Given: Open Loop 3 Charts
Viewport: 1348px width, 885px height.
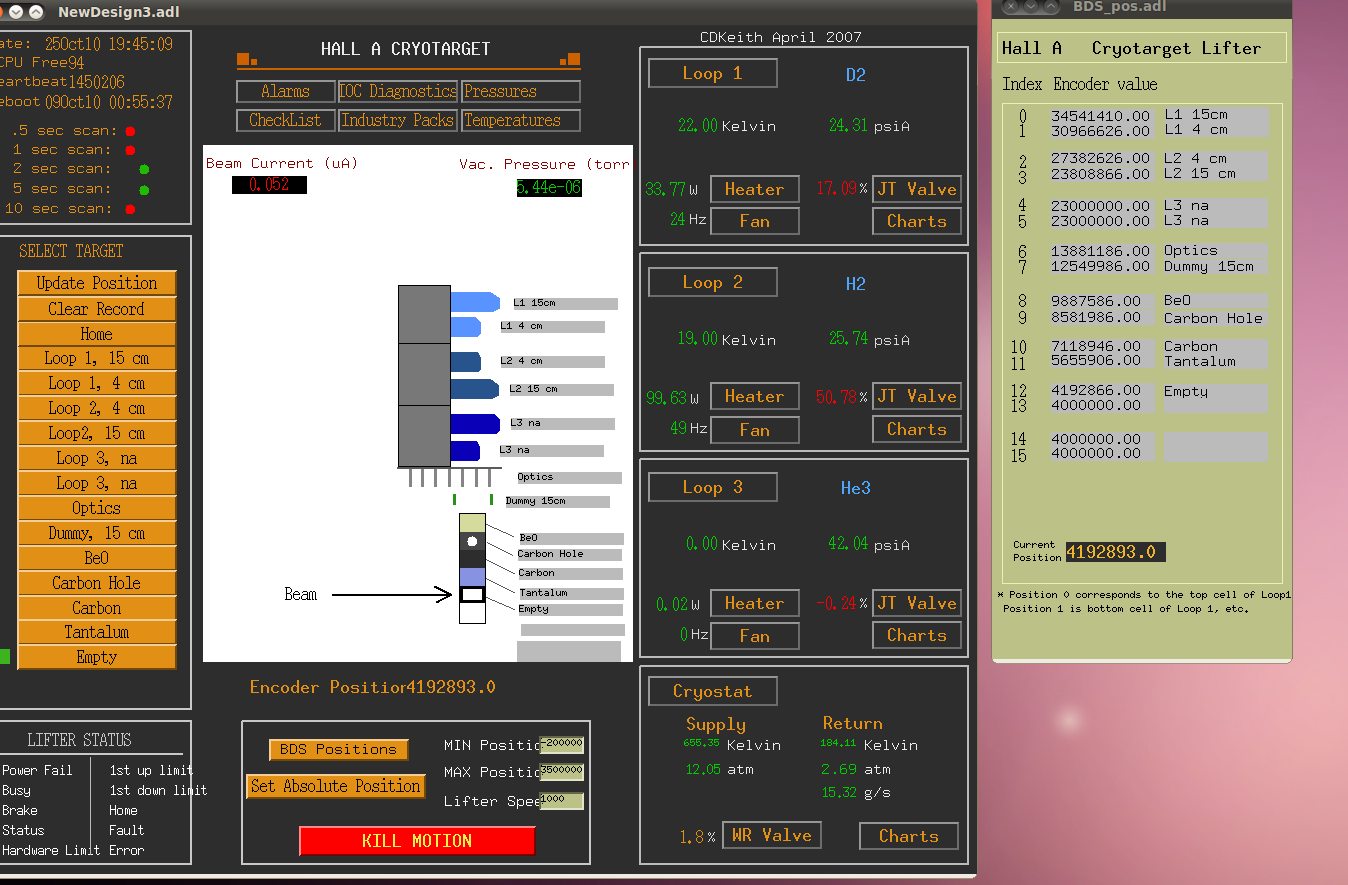Looking at the screenshot, I should coord(917,635).
